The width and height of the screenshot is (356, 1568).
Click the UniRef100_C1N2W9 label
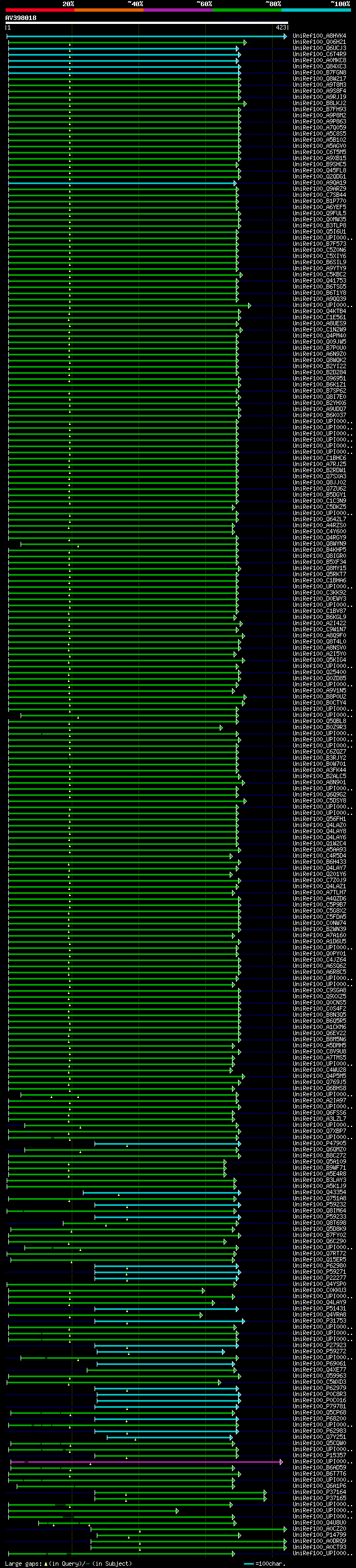tap(319, 329)
